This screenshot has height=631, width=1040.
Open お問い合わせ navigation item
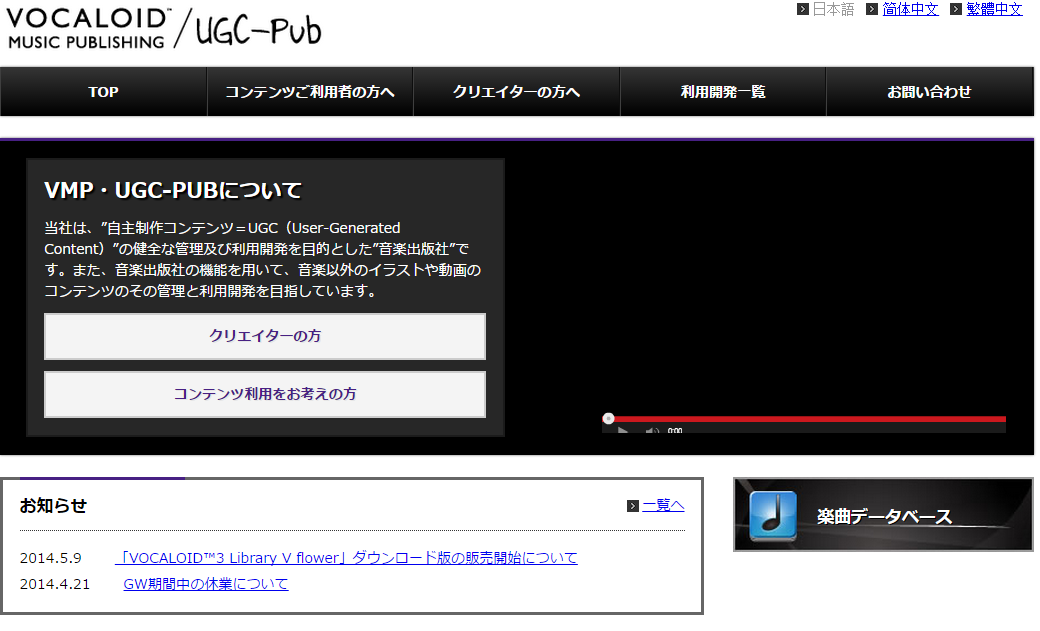tap(929, 92)
